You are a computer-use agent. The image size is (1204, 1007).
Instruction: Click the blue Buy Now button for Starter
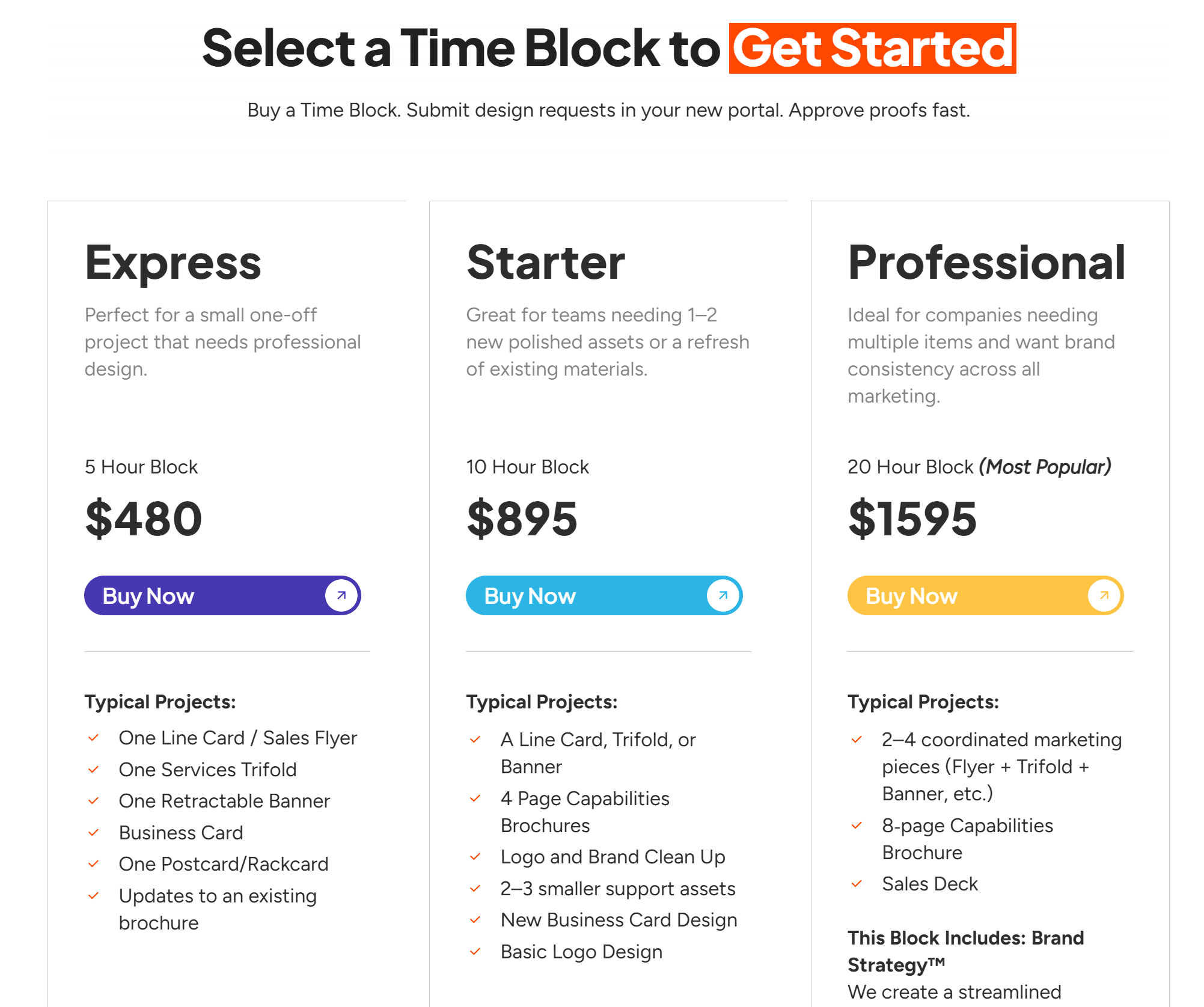(586, 595)
